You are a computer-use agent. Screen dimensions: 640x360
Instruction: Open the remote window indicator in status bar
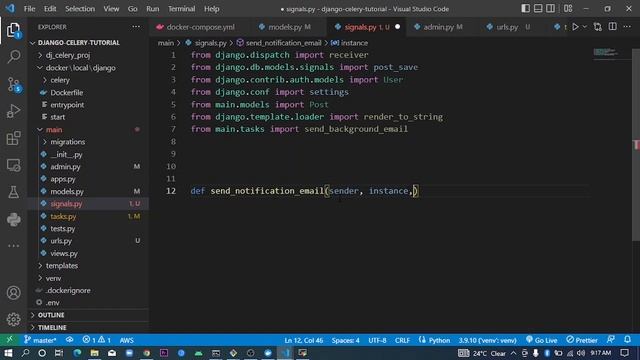9,340
